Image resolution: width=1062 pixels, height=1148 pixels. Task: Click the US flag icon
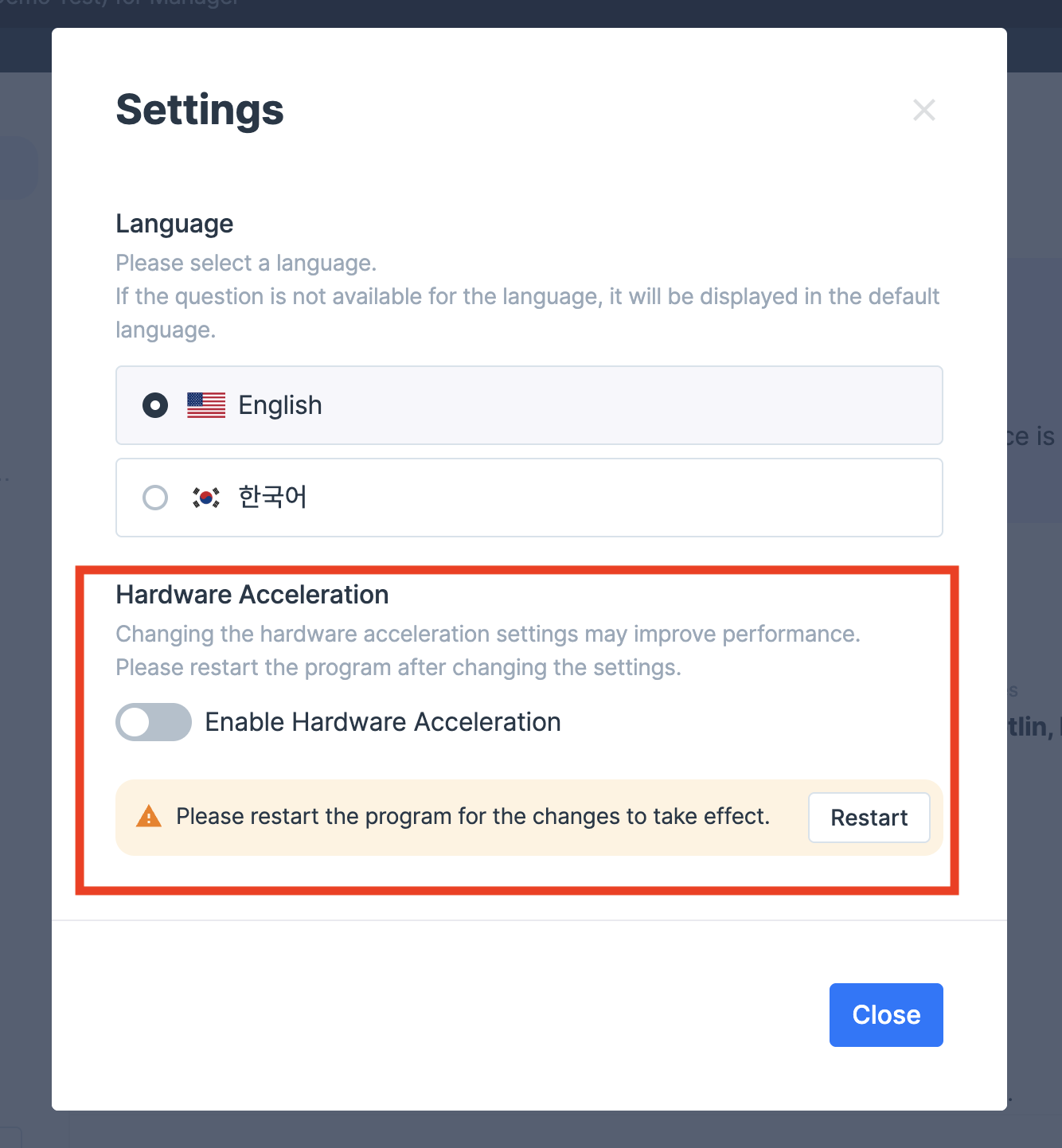[x=206, y=405]
